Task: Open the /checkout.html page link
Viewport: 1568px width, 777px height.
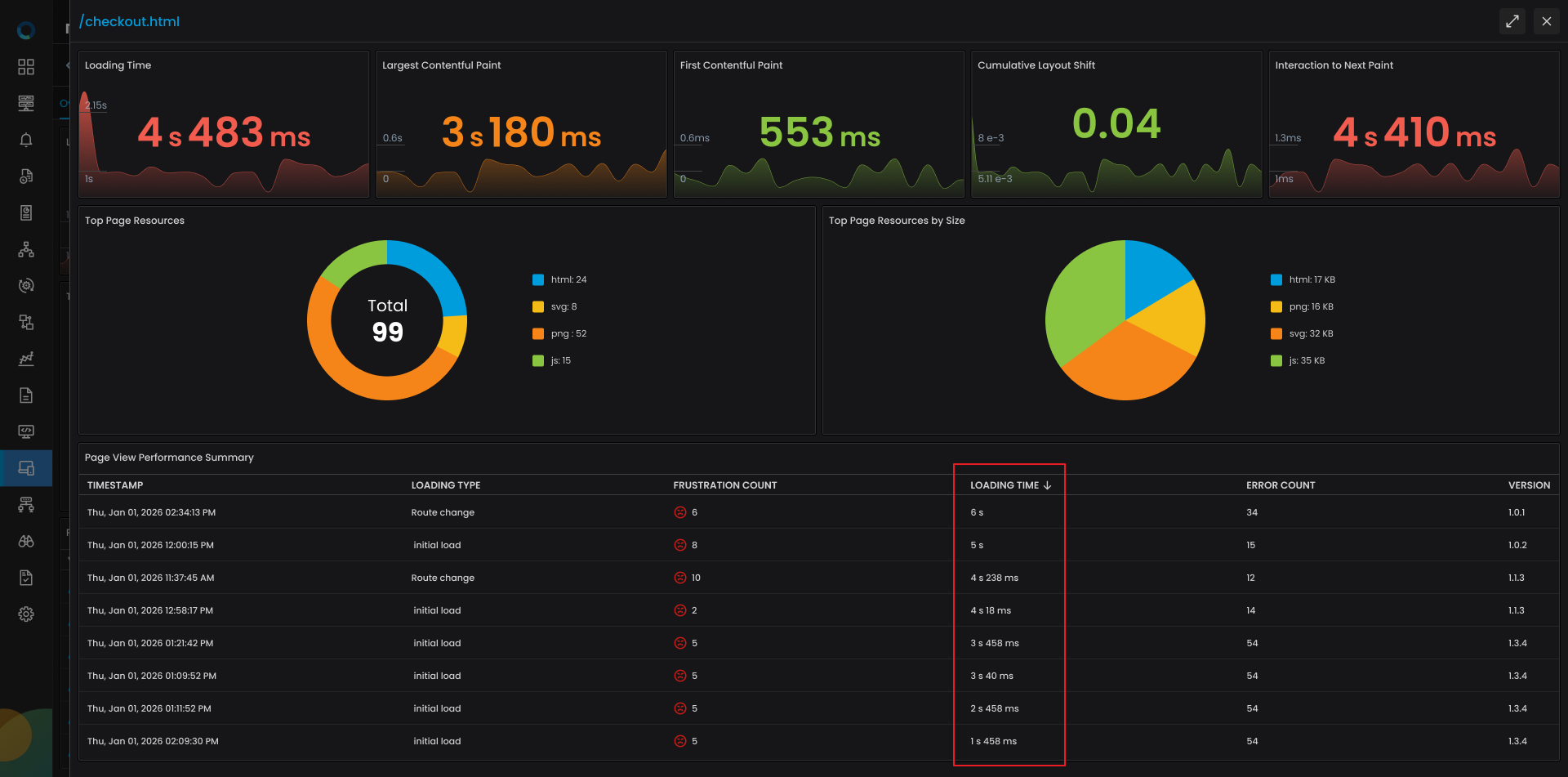Action: coord(131,21)
